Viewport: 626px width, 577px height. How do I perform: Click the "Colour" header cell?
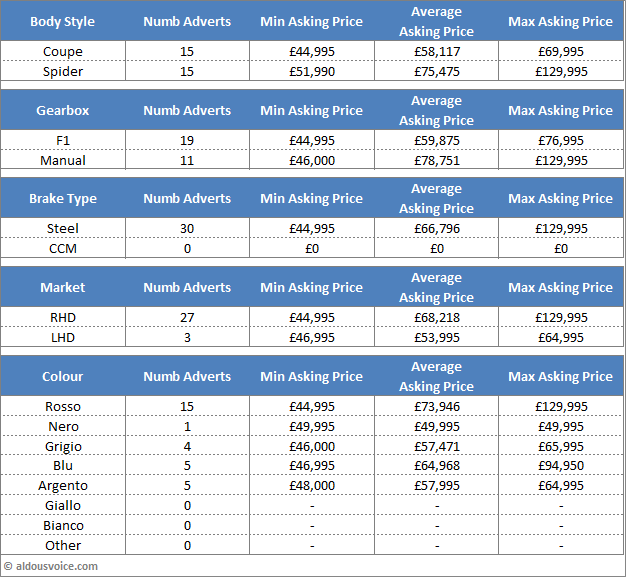tap(63, 377)
